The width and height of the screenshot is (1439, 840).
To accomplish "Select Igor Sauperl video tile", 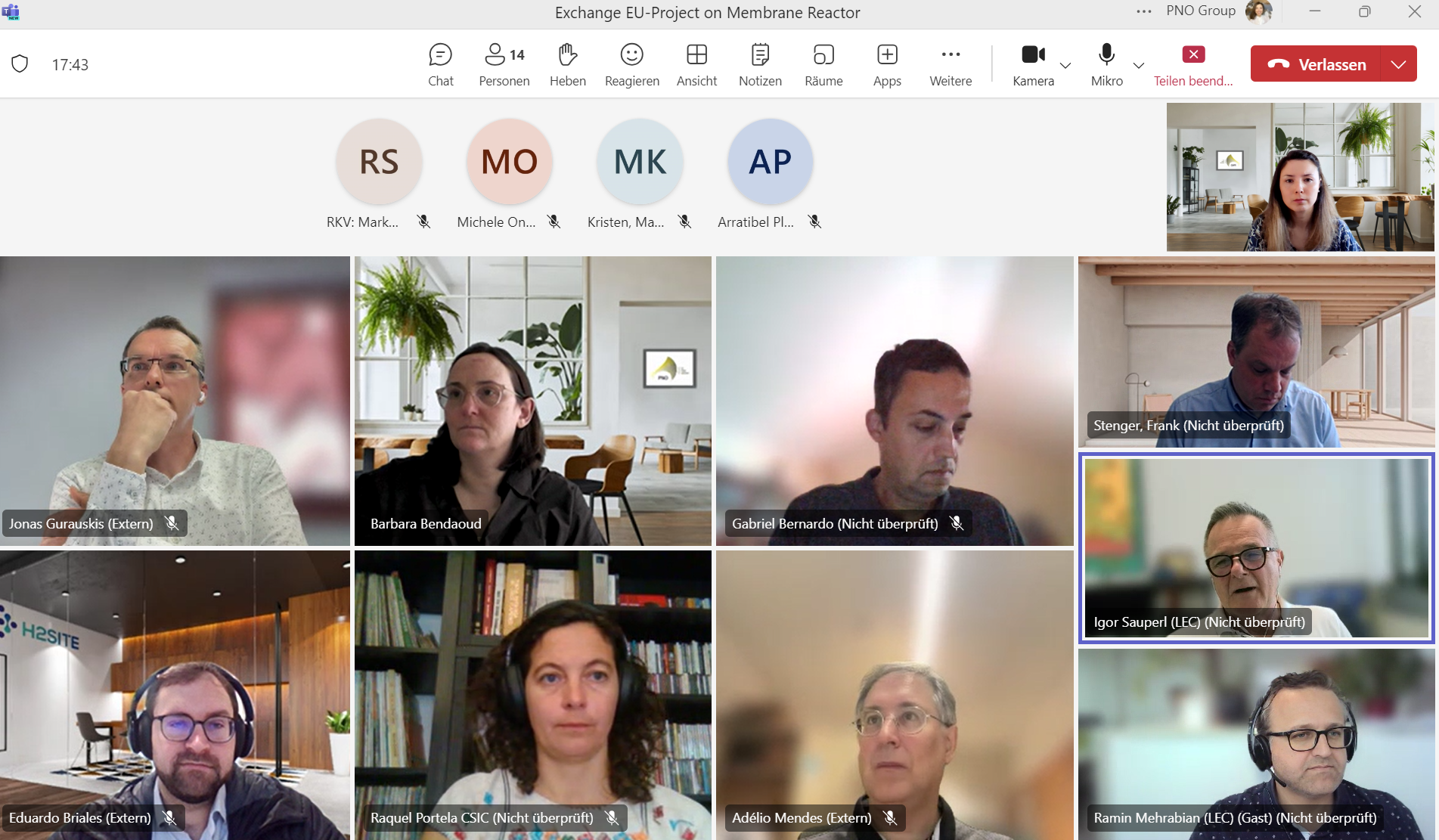I will pos(1257,548).
